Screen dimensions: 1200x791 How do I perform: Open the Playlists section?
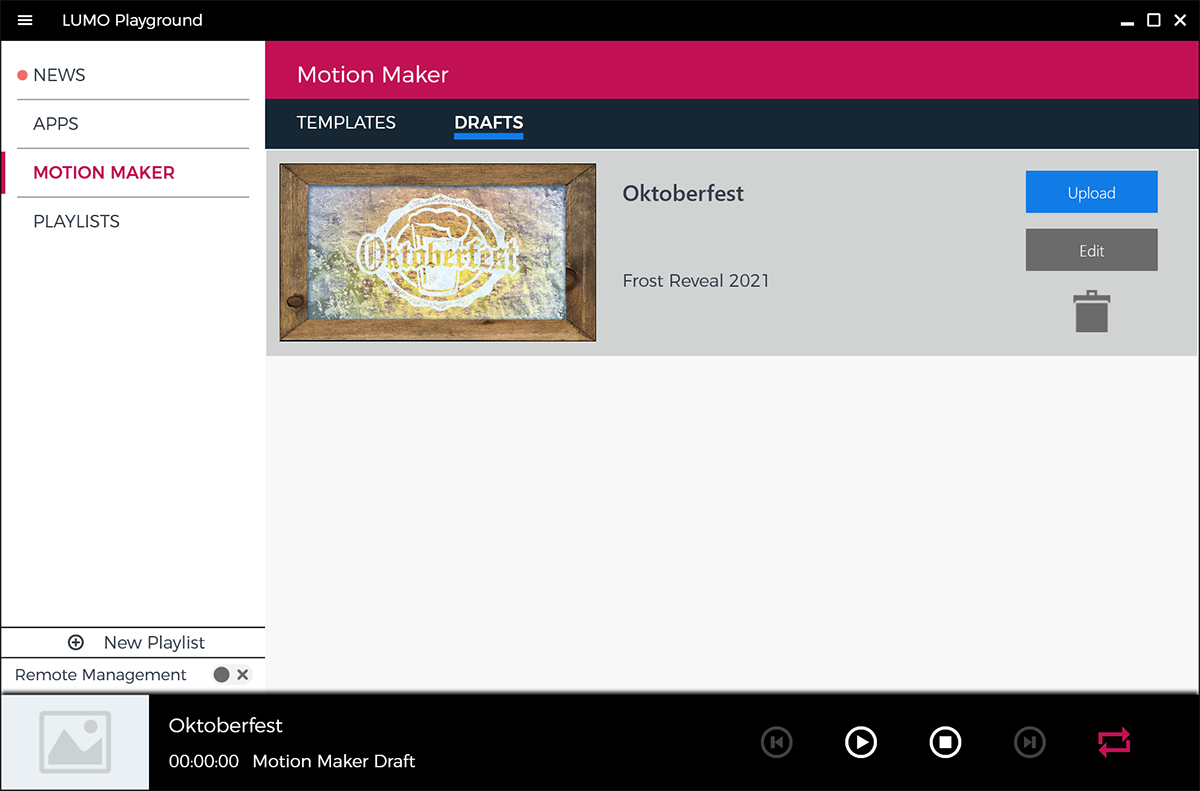pyautogui.click(x=76, y=221)
